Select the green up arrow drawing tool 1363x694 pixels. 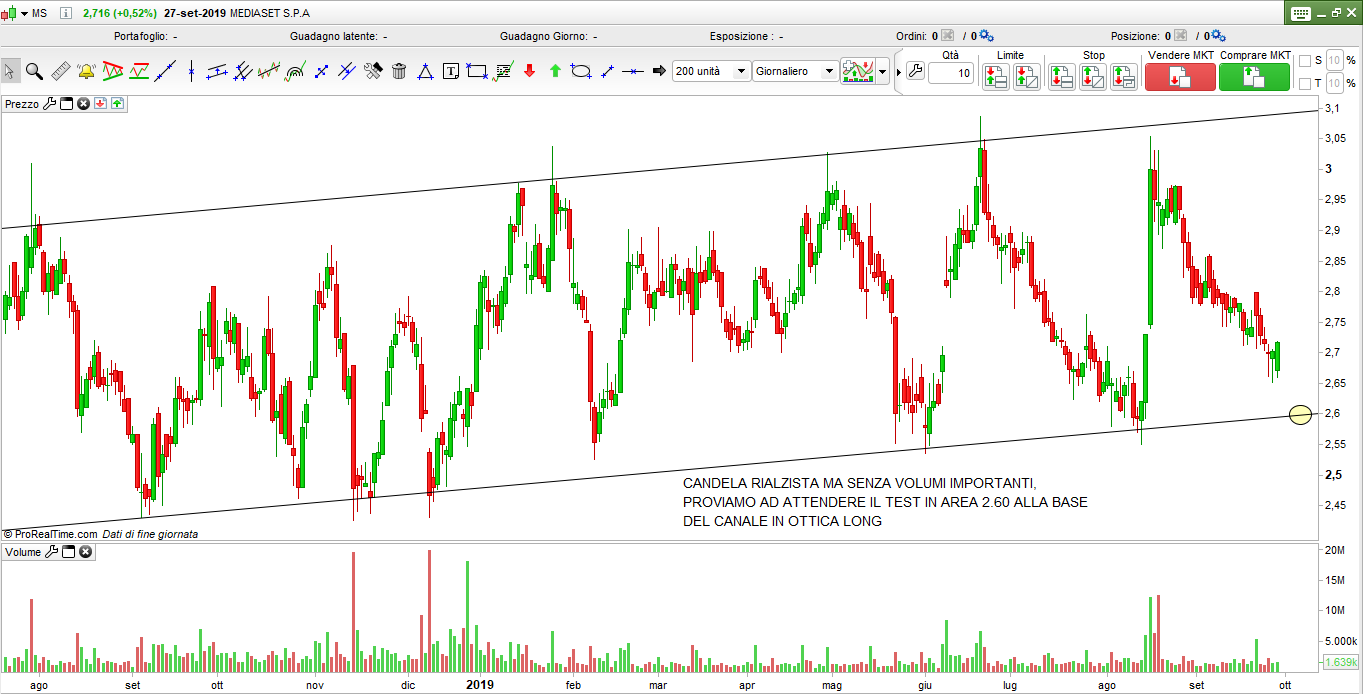pos(555,71)
